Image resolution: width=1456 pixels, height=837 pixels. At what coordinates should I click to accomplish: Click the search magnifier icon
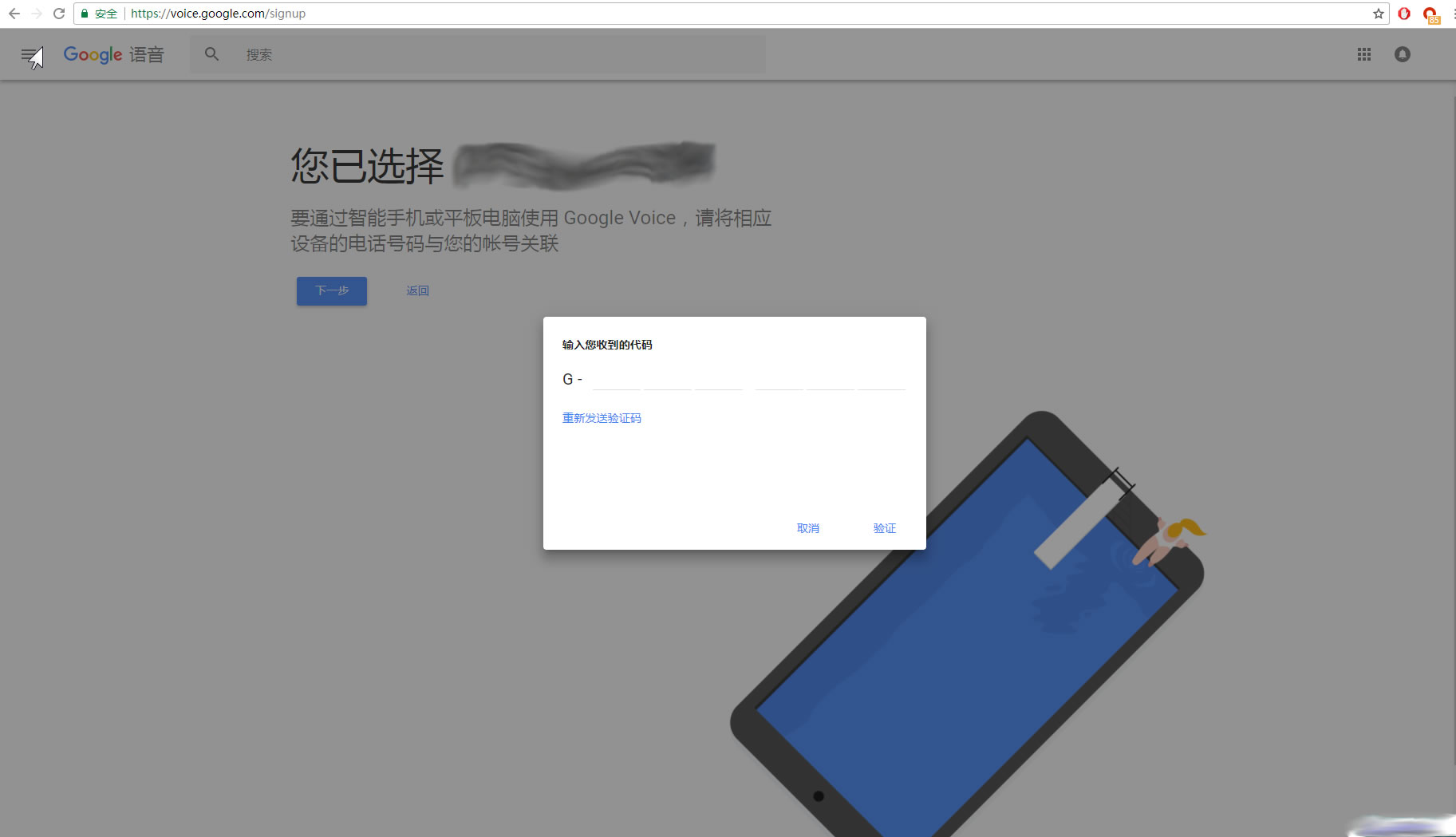pos(211,54)
